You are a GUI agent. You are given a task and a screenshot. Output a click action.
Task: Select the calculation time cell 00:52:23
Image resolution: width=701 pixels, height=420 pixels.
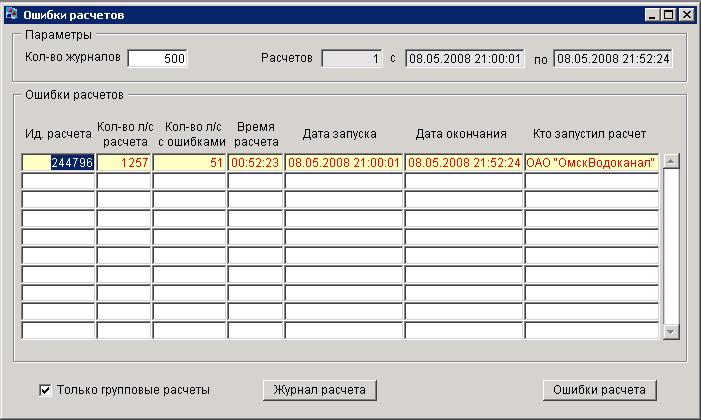(255, 162)
